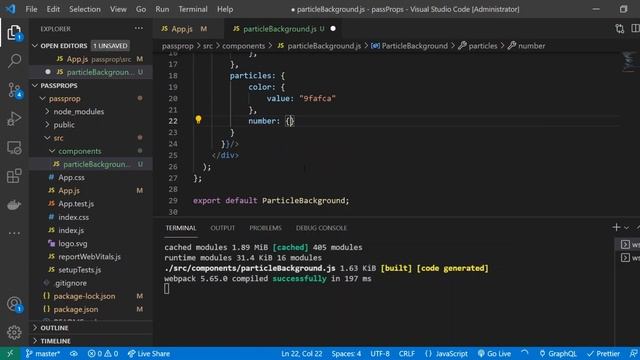
Task: Open the Go menu
Action: point(141,9)
